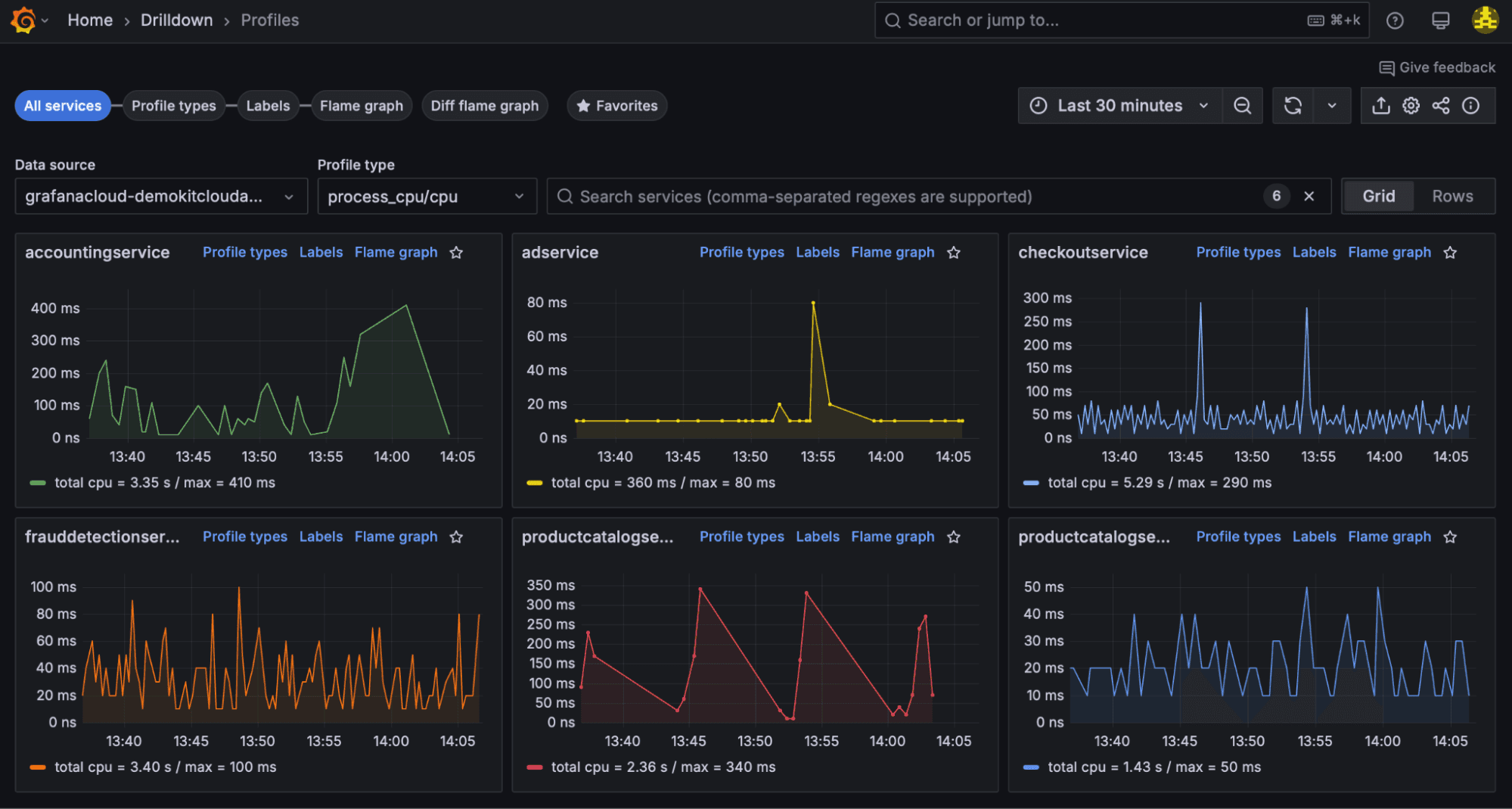Click the share link icon
This screenshot has width=1512, height=809.
[x=1440, y=105]
